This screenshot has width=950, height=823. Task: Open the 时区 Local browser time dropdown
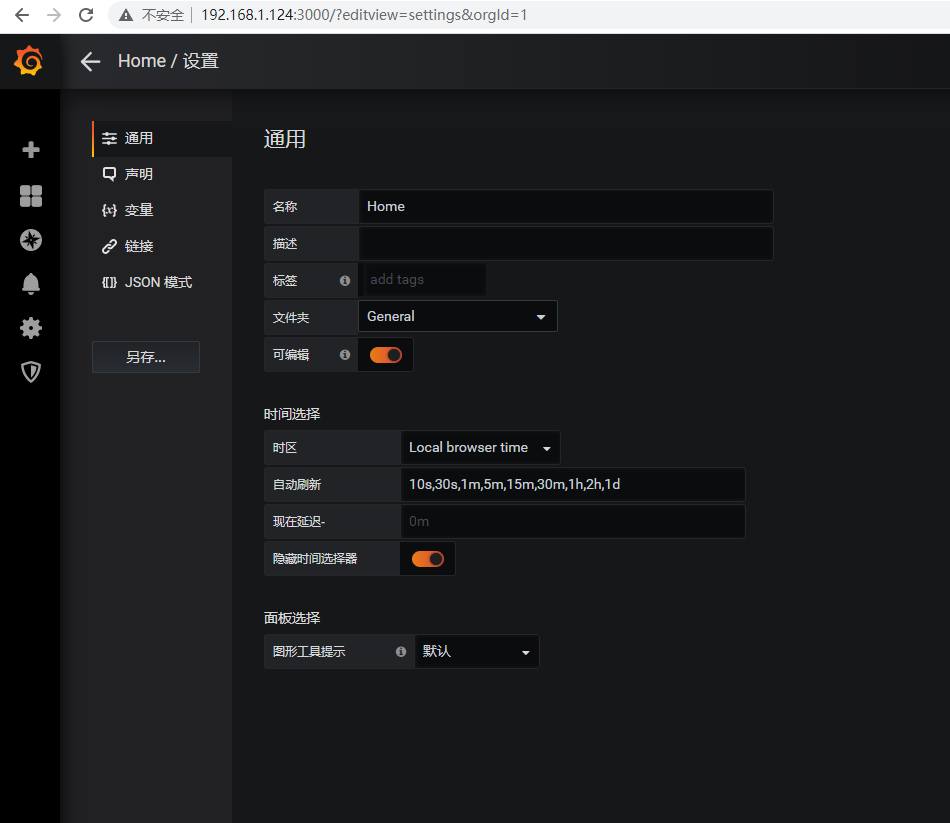tap(480, 447)
